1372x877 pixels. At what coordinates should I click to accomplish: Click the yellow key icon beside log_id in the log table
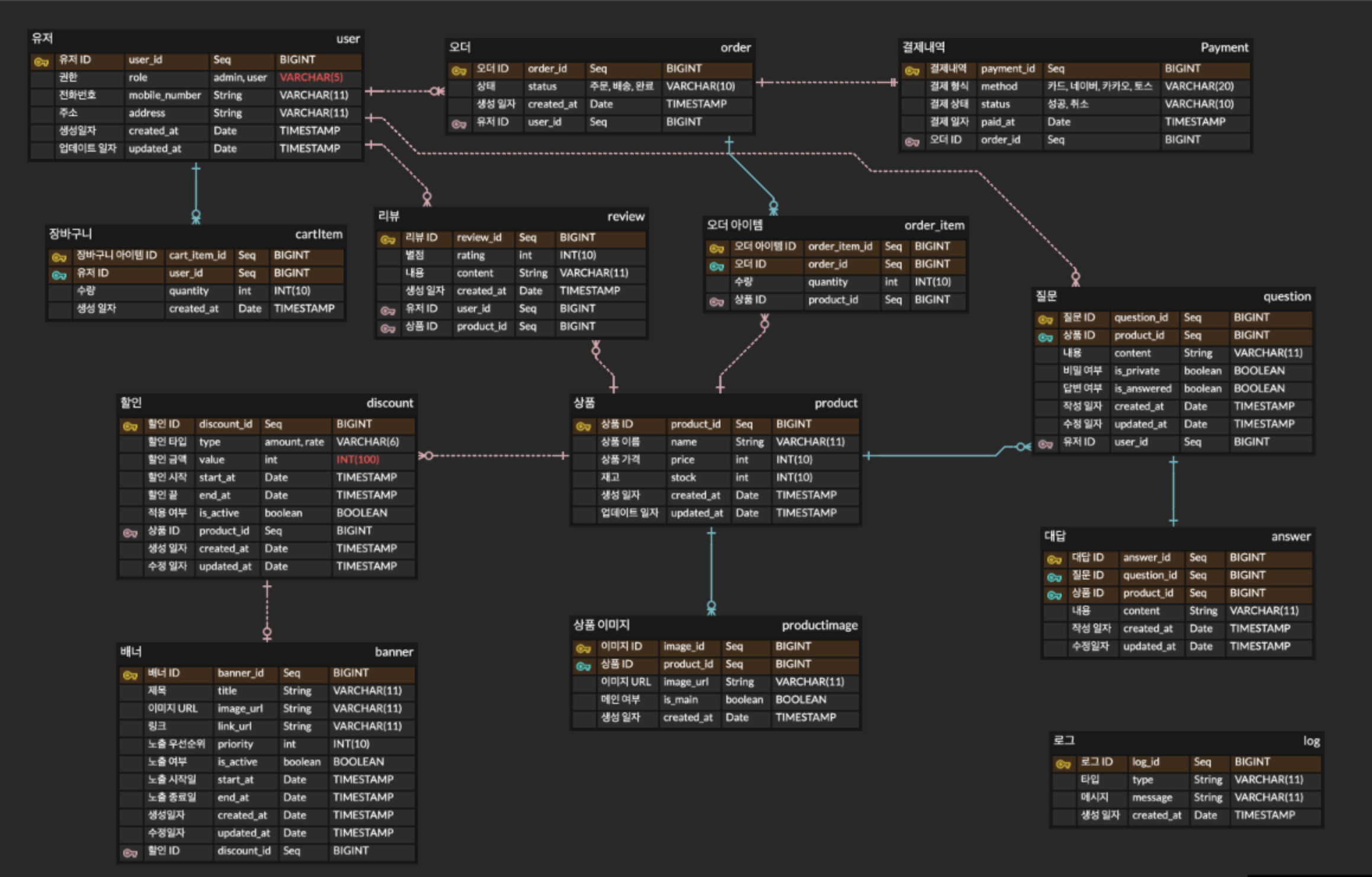[x=1063, y=763]
